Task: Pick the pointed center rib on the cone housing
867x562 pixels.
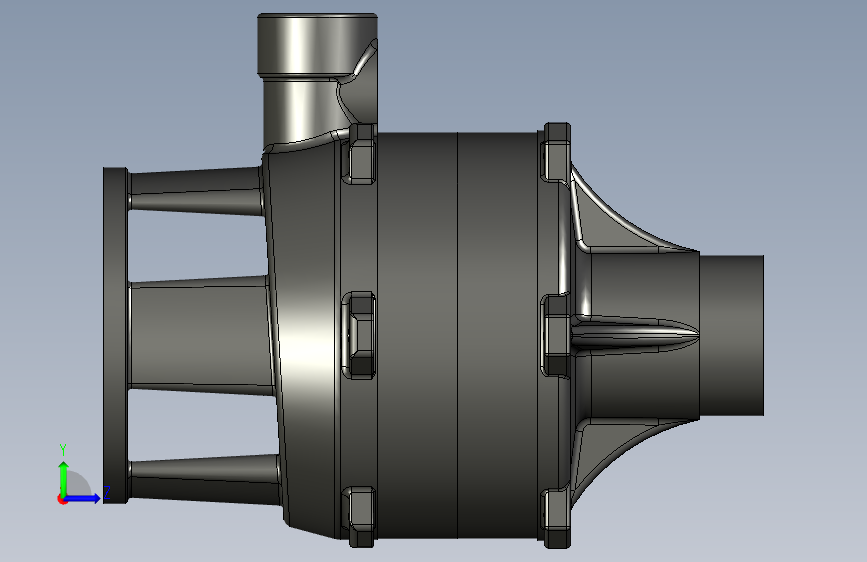Action: (635, 333)
